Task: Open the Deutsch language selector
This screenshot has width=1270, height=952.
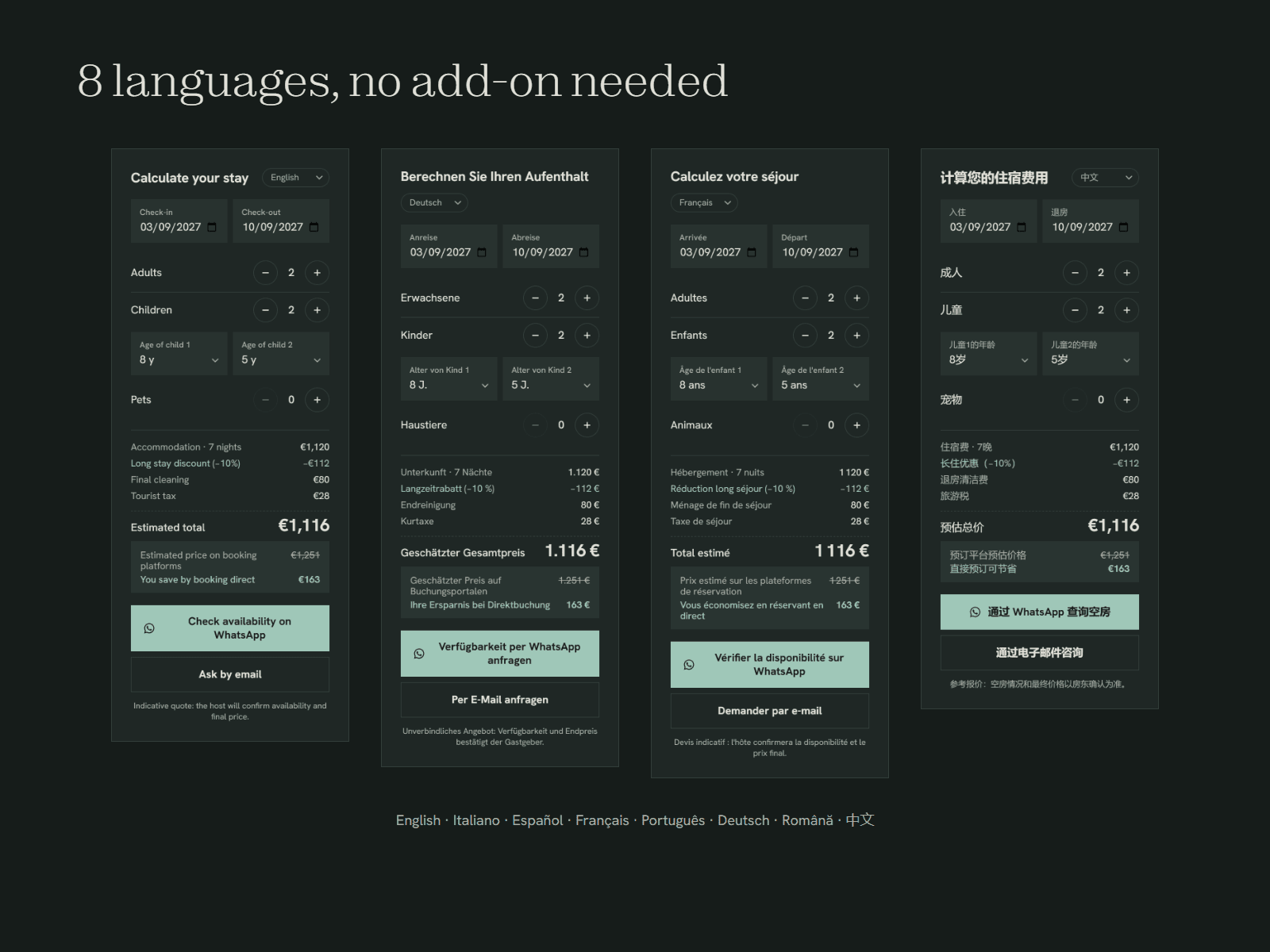Action: point(434,203)
